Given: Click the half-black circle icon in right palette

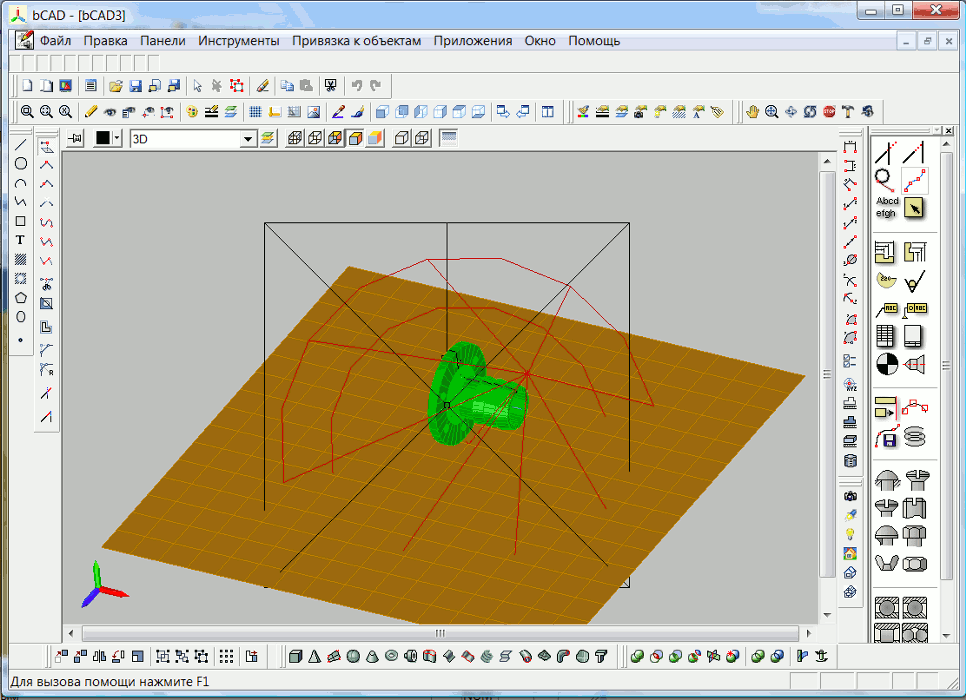Looking at the screenshot, I should coord(887,364).
